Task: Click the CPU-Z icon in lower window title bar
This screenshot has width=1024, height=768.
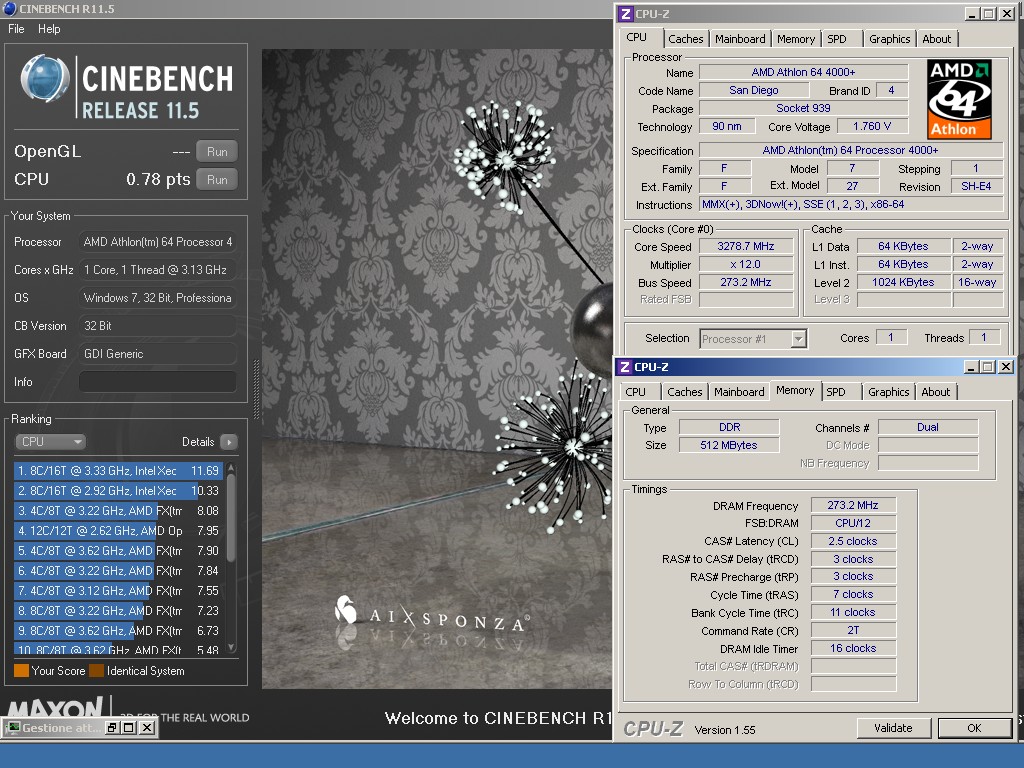Action: [625, 367]
